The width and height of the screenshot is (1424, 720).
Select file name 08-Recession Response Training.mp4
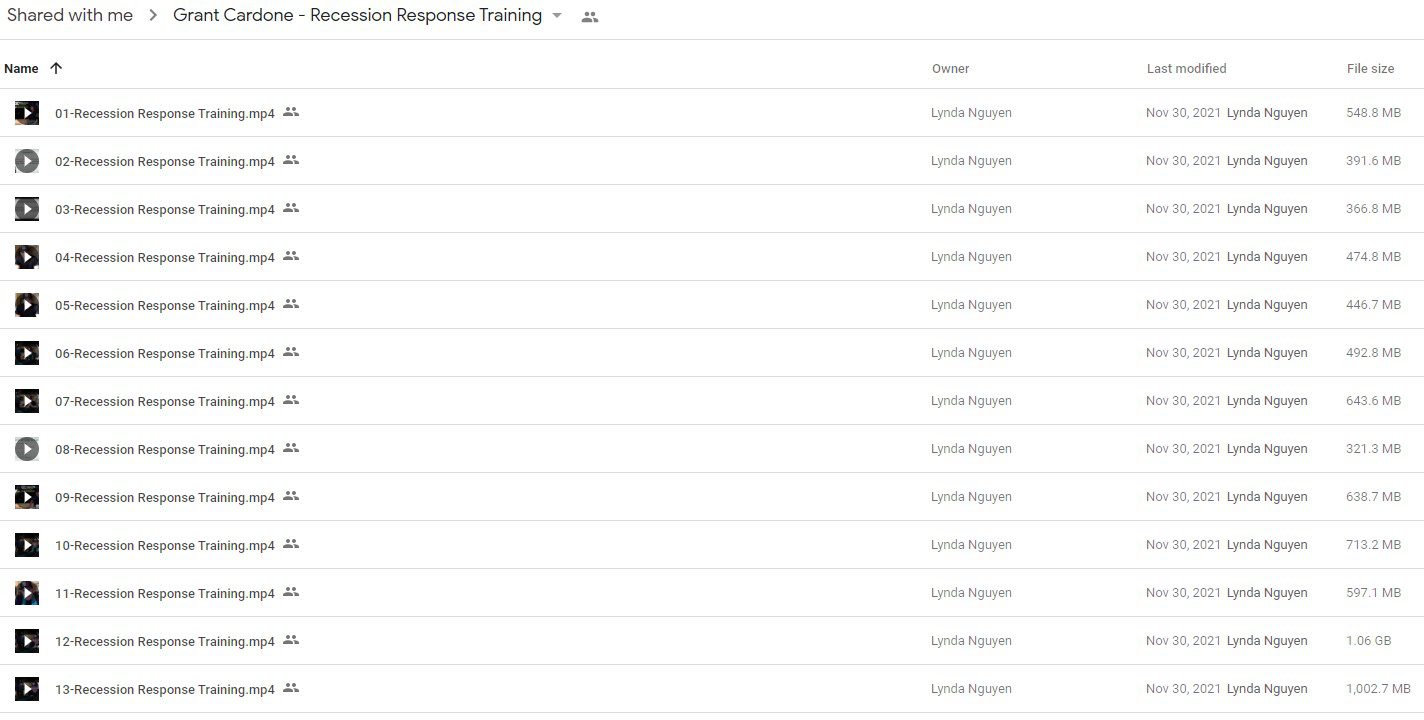click(165, 450)
